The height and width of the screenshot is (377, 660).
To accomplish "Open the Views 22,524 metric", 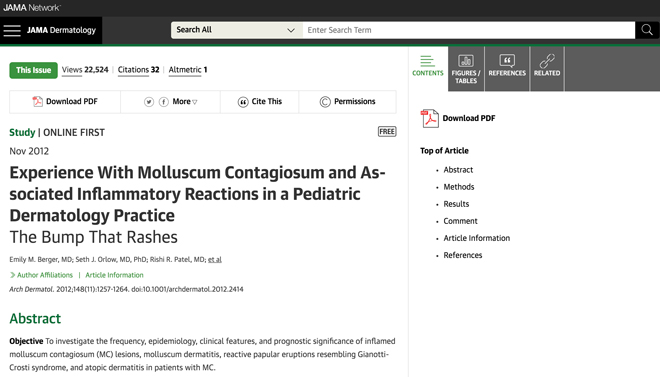I will (x=85, y=70).
